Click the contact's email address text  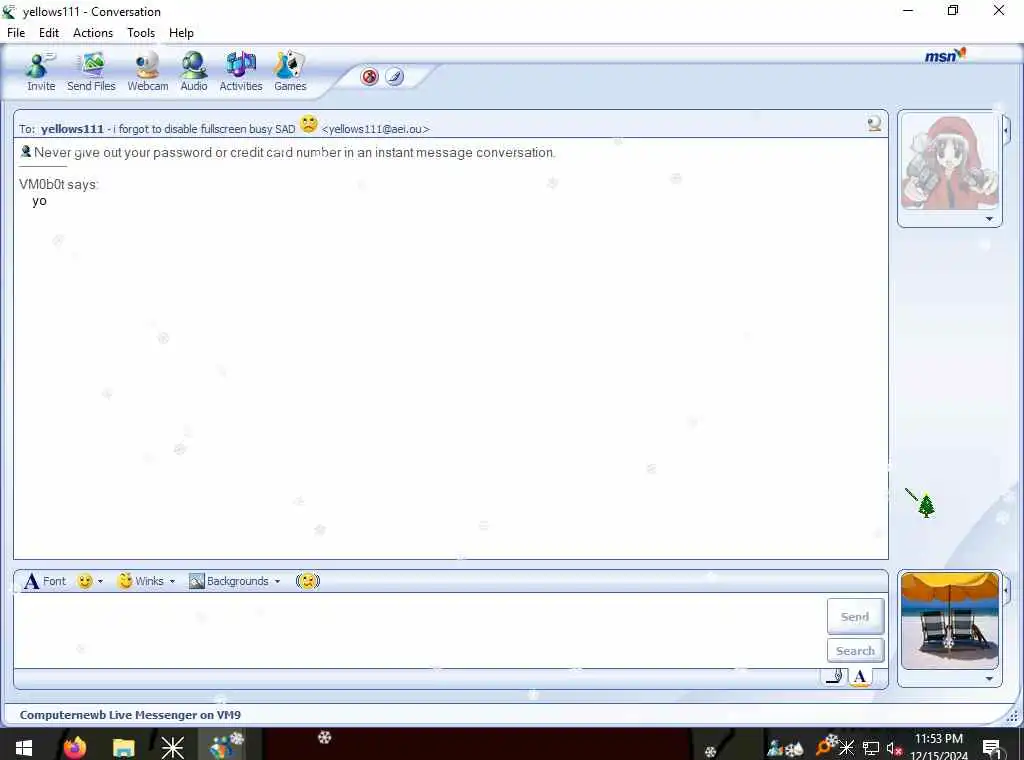tap(376, 129)
